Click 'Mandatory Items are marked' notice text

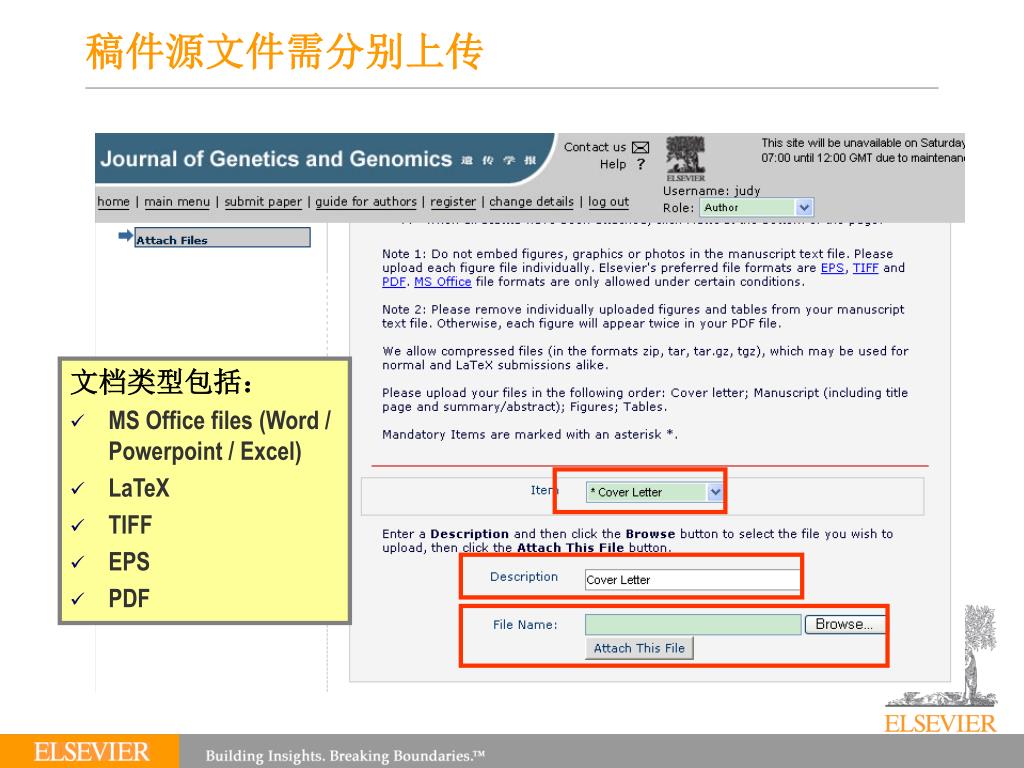click(530, 434)
